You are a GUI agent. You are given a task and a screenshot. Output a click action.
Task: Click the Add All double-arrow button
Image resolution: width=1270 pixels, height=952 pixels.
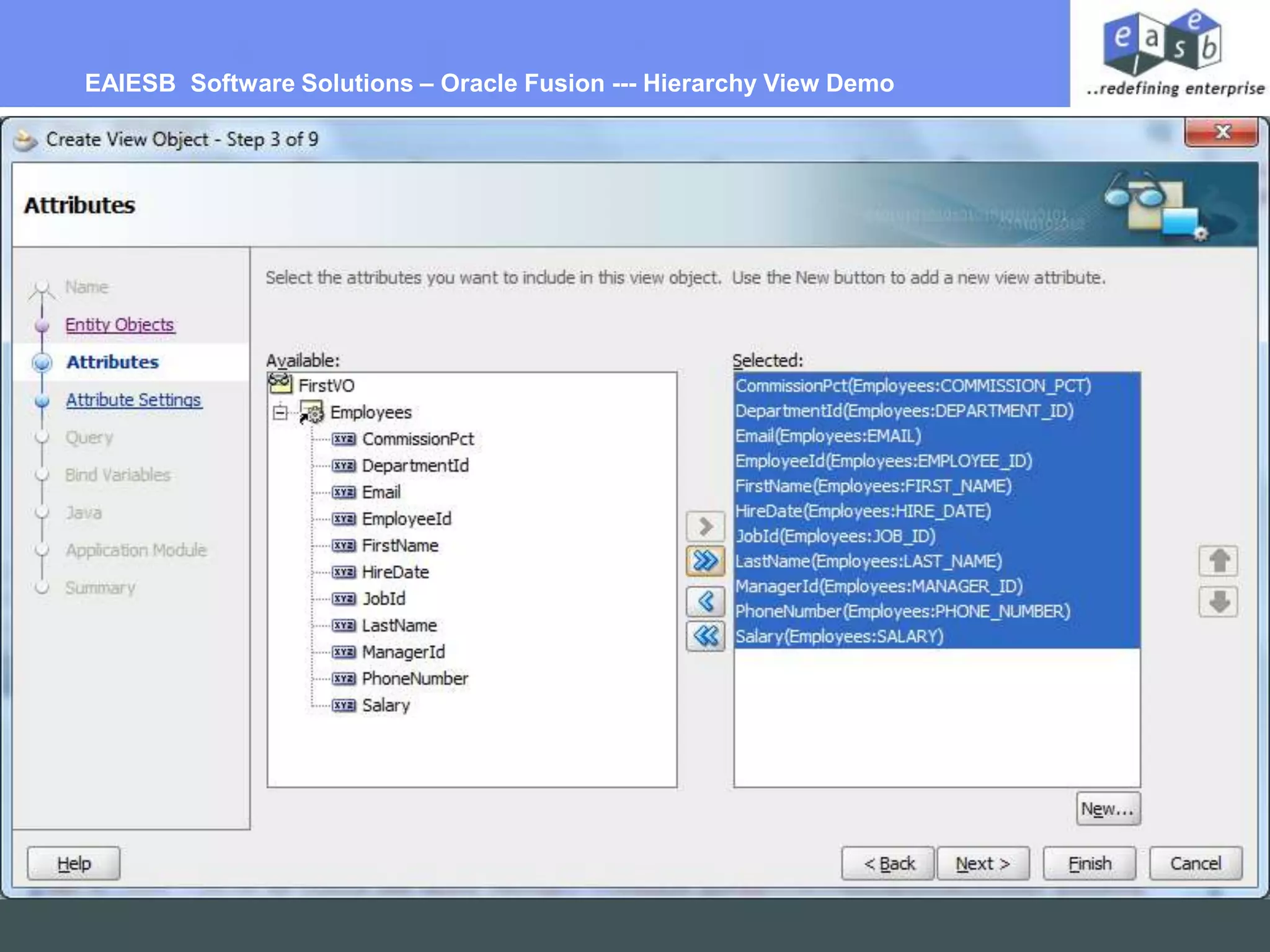705,561
